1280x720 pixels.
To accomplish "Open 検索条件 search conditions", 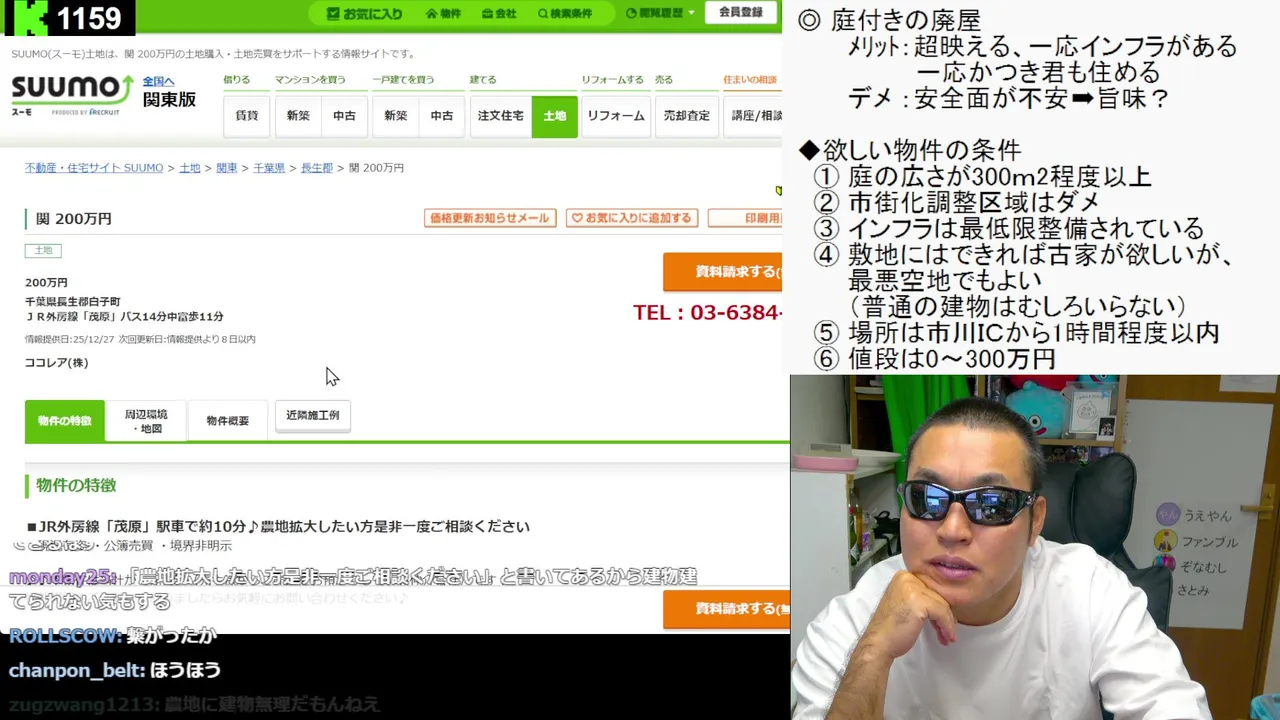I will tap(565, 14).
